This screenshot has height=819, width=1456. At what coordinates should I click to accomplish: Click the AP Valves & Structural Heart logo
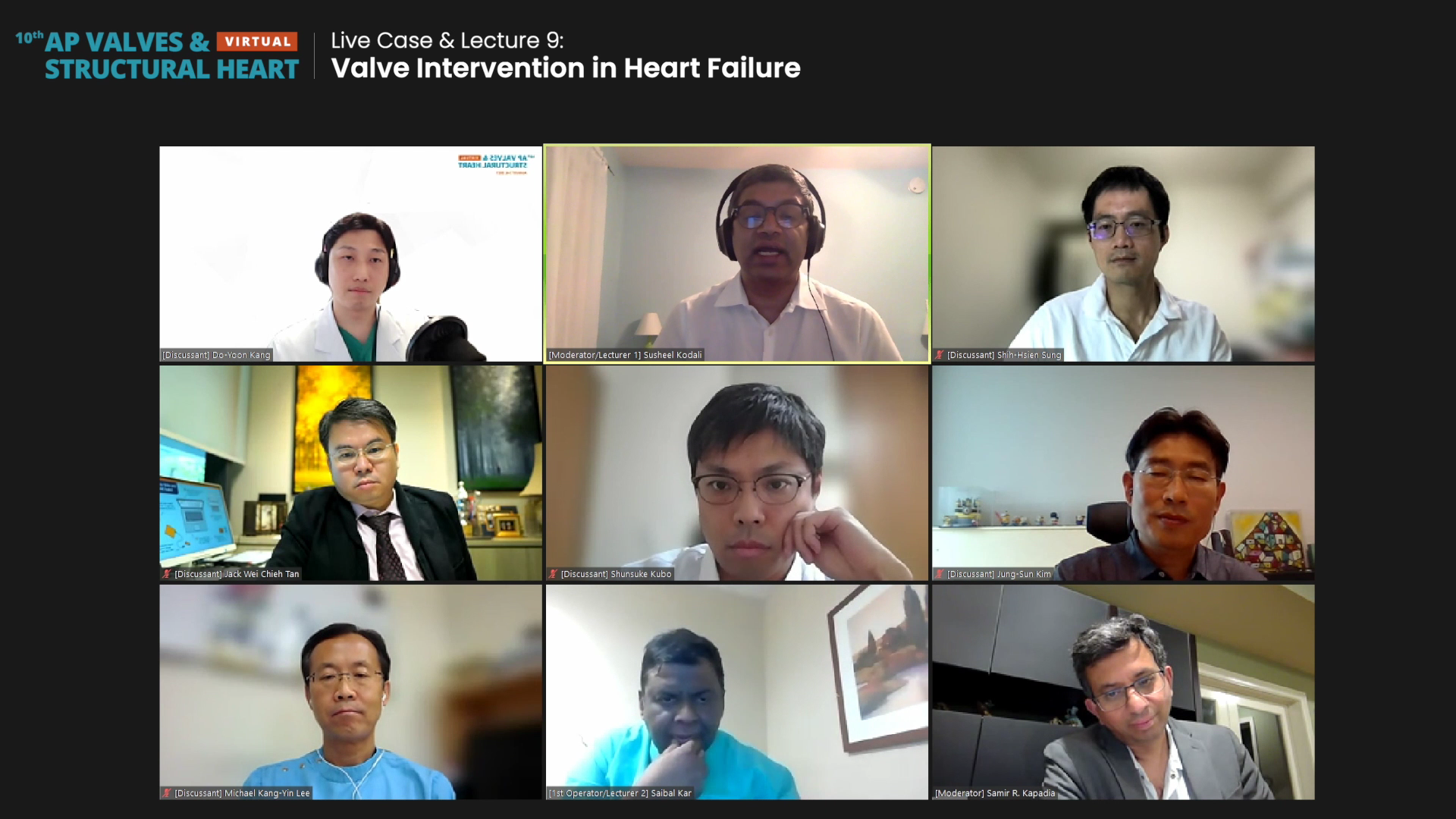point(157,55)
